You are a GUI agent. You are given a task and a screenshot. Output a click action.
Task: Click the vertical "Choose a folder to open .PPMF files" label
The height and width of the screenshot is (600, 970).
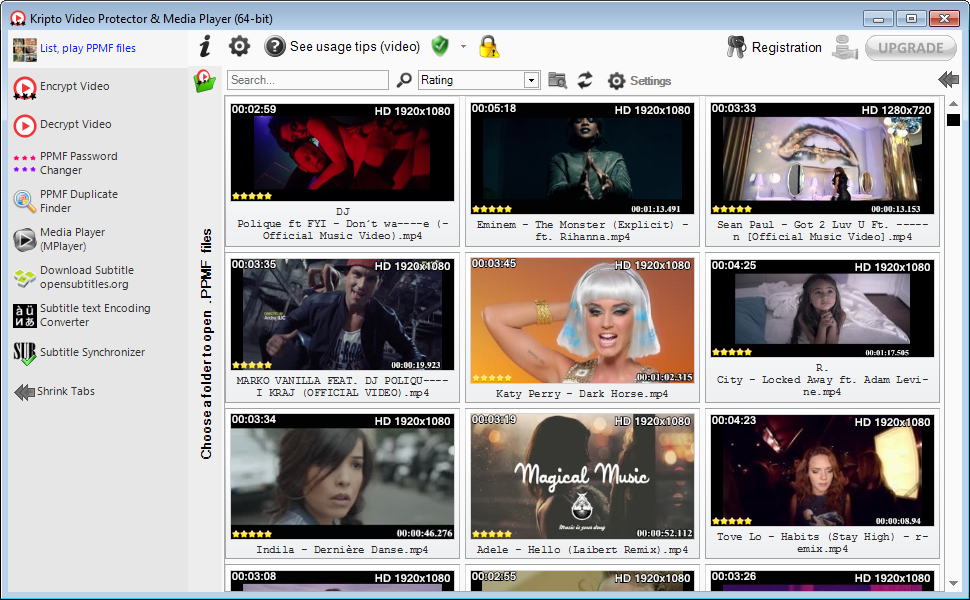coord(206,344)
